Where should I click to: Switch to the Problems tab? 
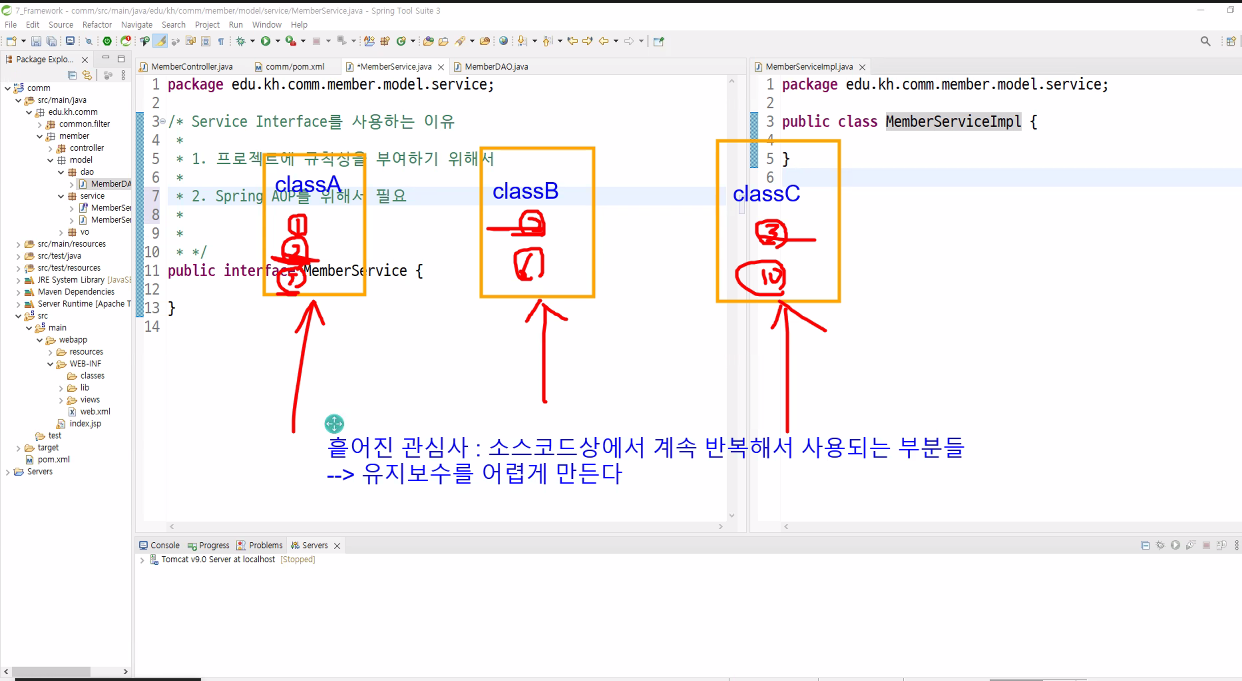pos(260,545)
